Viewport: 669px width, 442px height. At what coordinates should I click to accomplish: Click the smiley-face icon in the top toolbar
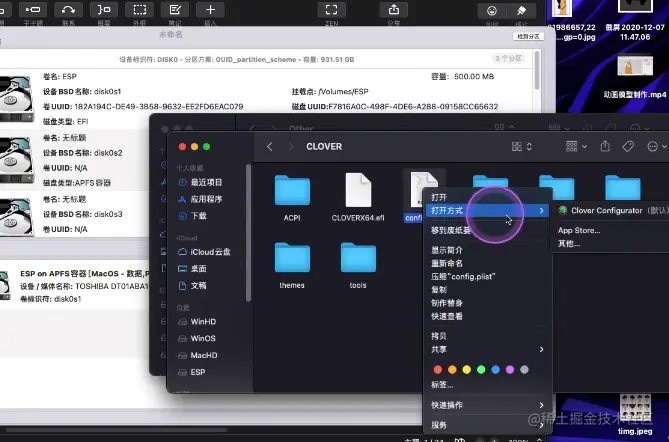click(x=492, y=11)
